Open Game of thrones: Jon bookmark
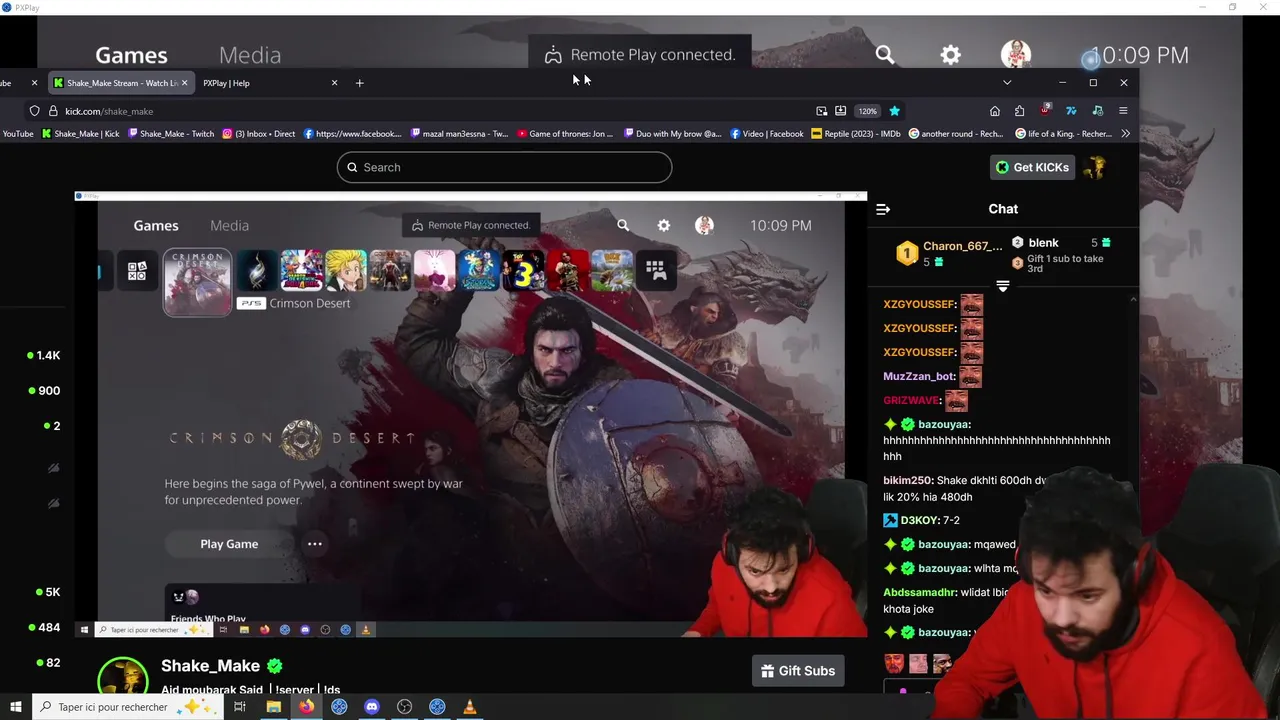The width and height of the screenshot is (1280, 720). [x=565, y=134]
